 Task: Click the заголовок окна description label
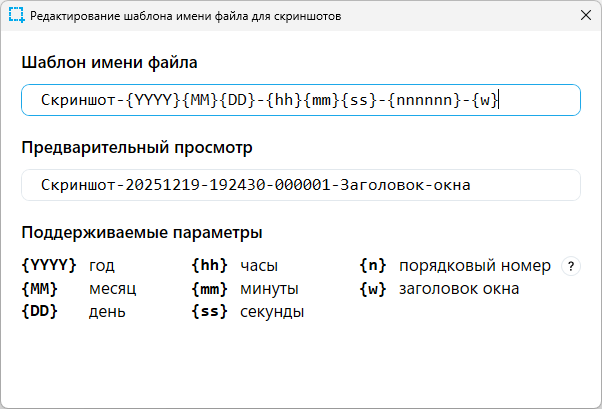click(x=459, y=289)
